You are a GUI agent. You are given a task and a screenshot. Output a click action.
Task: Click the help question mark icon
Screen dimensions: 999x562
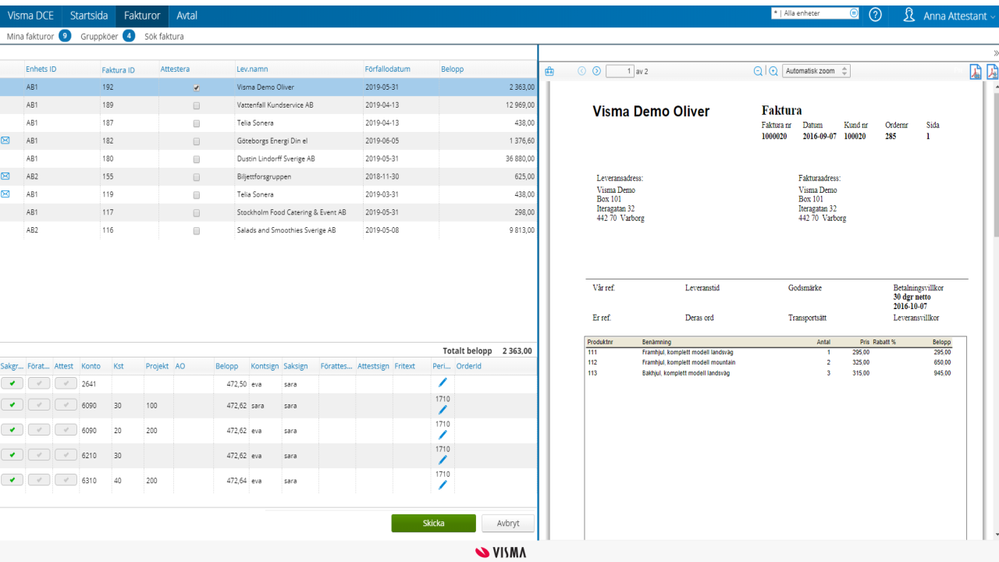pos(875,15)
